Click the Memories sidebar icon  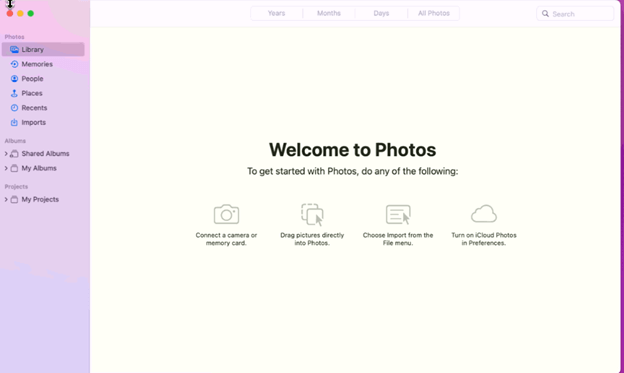click(14, 64)
